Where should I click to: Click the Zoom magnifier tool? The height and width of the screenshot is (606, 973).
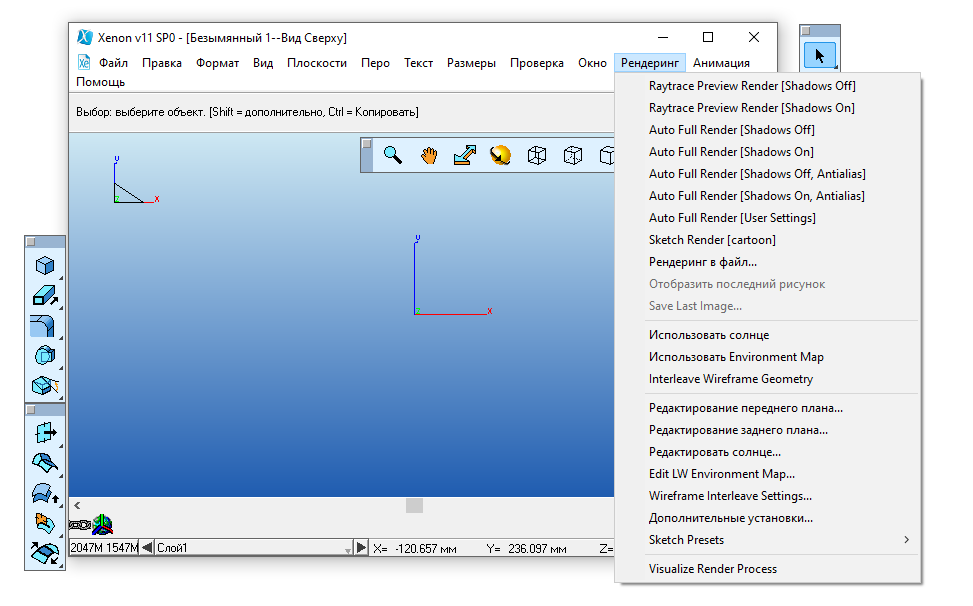pos(393,155)
